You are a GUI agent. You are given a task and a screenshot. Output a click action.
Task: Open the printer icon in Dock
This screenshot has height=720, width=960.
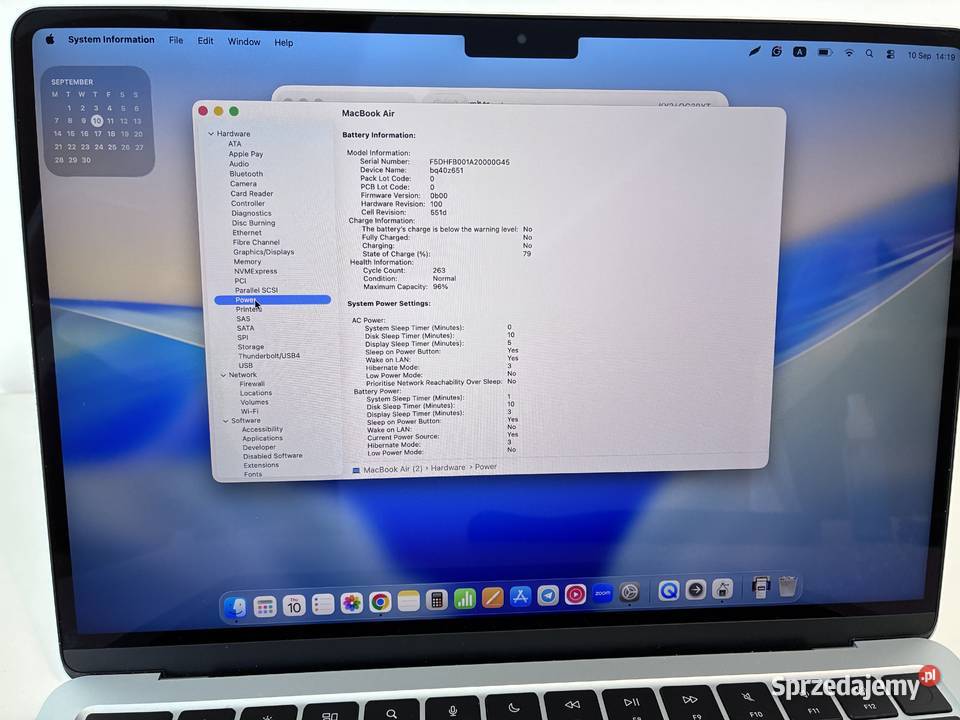pos(761,587)
